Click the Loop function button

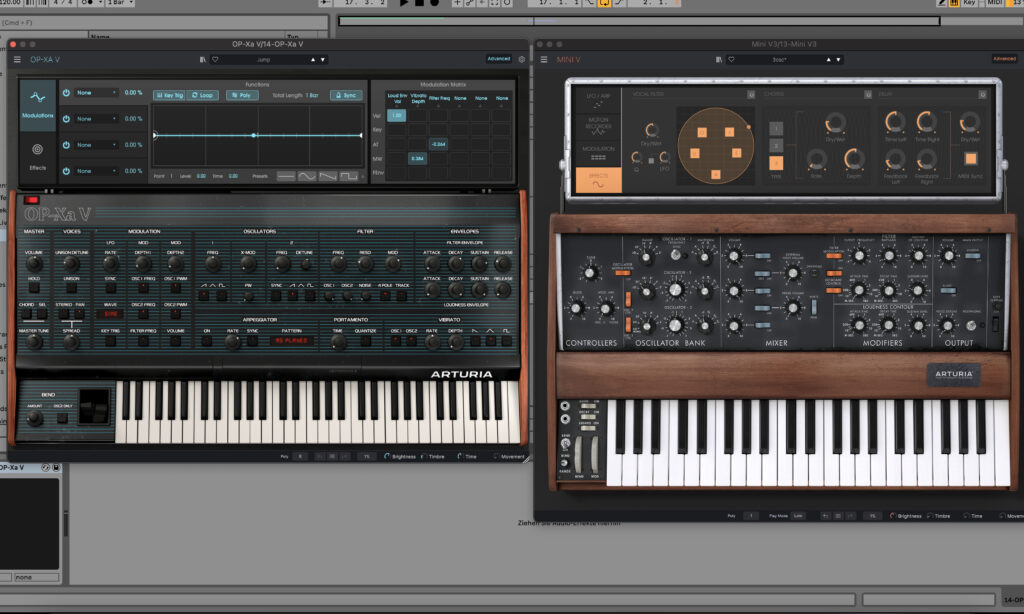pyautogui.click(x=202, y=95)
